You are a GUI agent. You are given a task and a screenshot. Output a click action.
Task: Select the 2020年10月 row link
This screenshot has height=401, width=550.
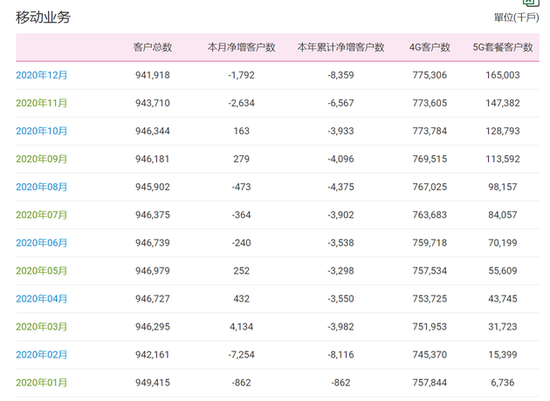click(x=41, y=131)
